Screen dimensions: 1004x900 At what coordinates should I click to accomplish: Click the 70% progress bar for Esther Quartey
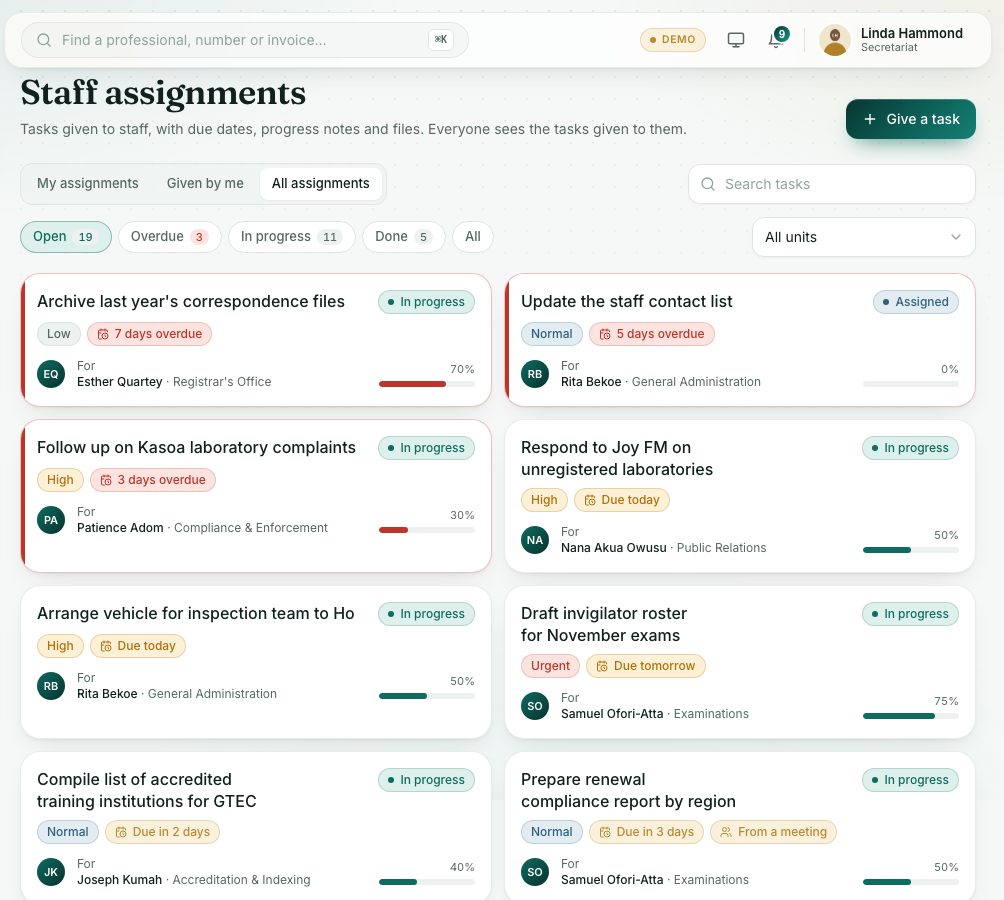tap(426, 384)
